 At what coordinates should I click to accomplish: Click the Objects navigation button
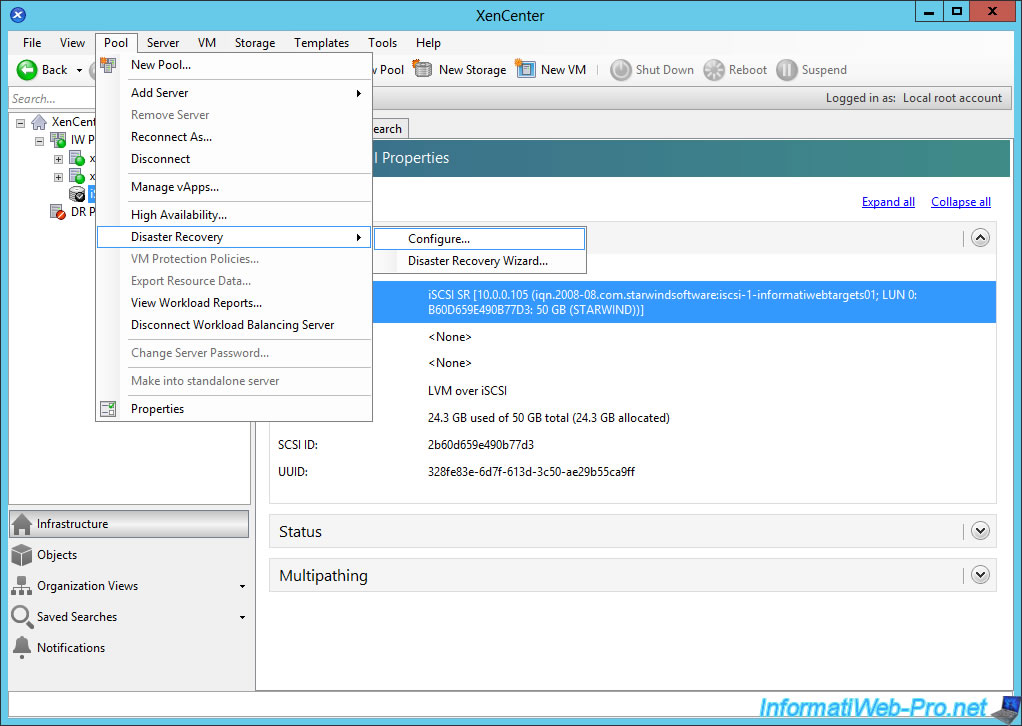(129, 555)
